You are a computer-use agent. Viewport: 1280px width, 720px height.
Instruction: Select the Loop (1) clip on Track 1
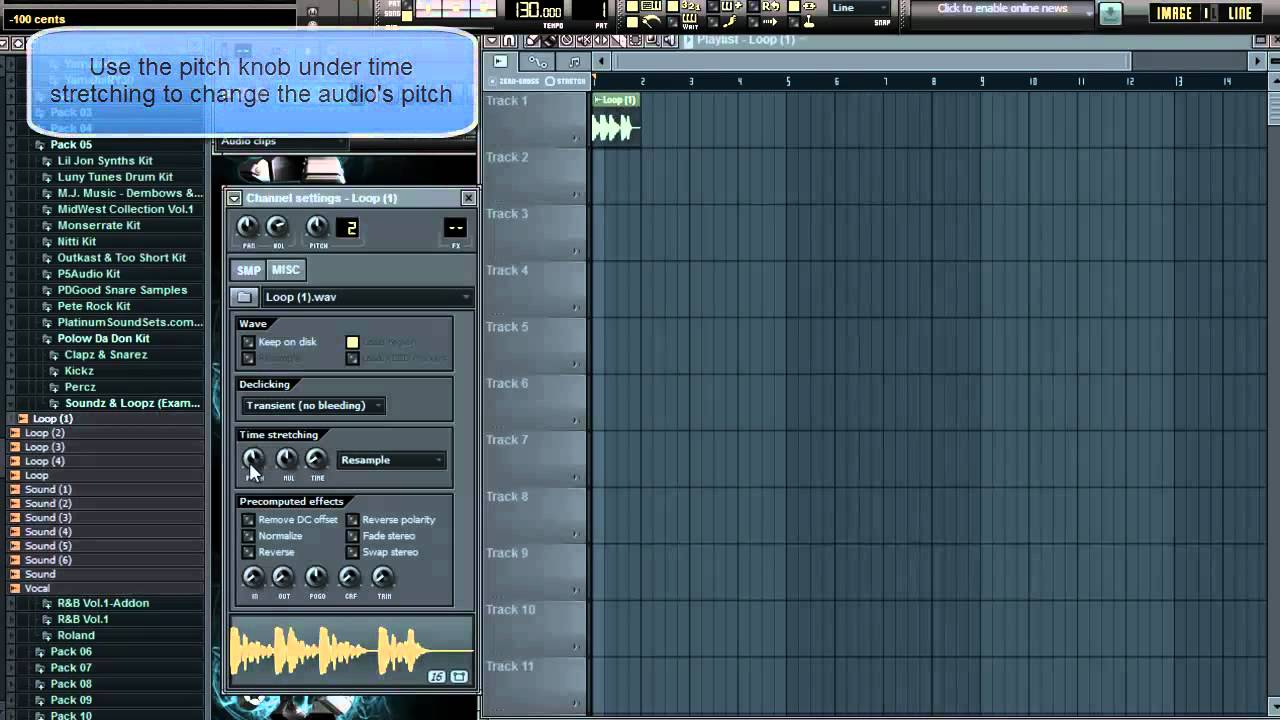pyautogui.click(x=616, y=119)
